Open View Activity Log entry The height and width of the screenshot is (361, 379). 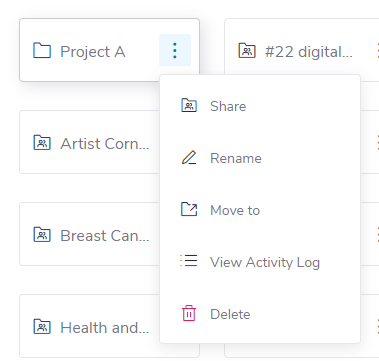tap(260, 262)
